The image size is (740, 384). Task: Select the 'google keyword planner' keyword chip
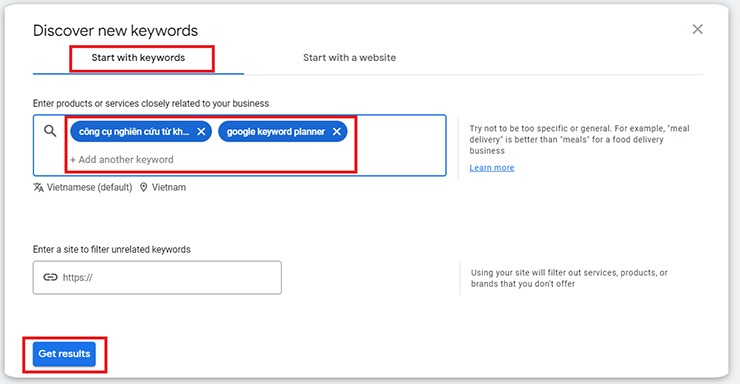(x=276, y=132)
